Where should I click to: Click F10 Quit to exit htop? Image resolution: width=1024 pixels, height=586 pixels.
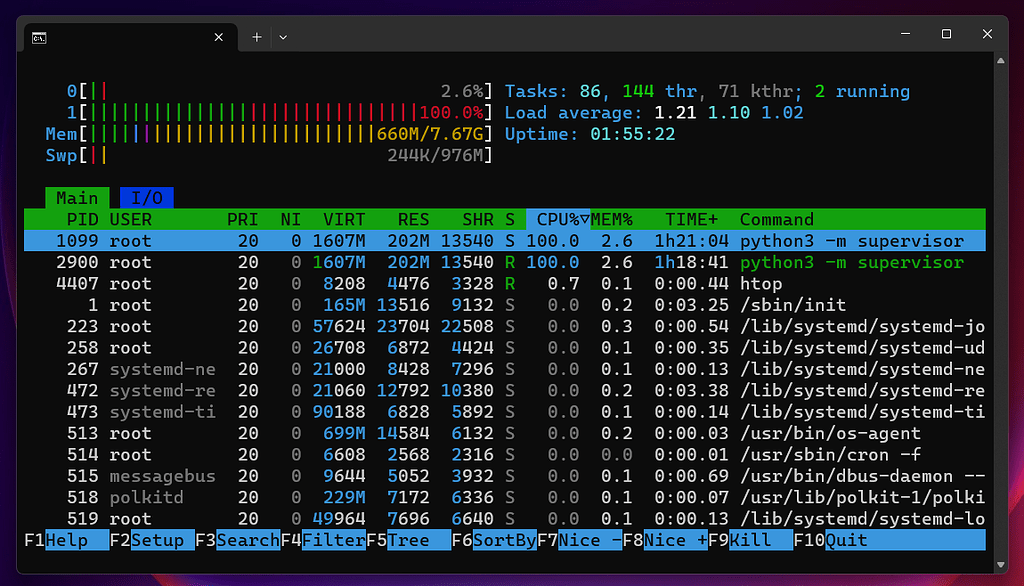(x=845, y=540)
